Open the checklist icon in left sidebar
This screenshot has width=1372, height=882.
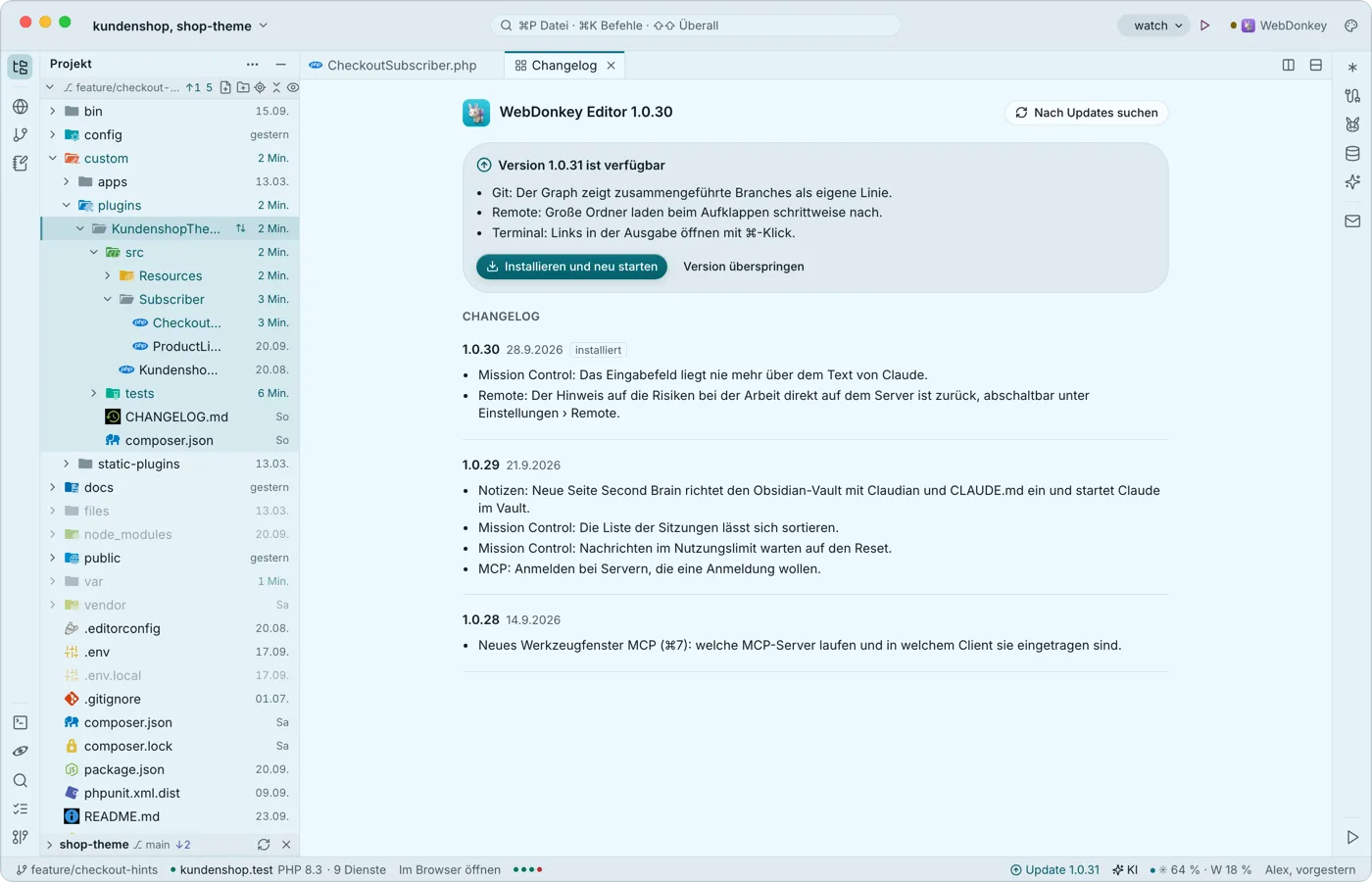pyautogui.click(x=20, y=809)
